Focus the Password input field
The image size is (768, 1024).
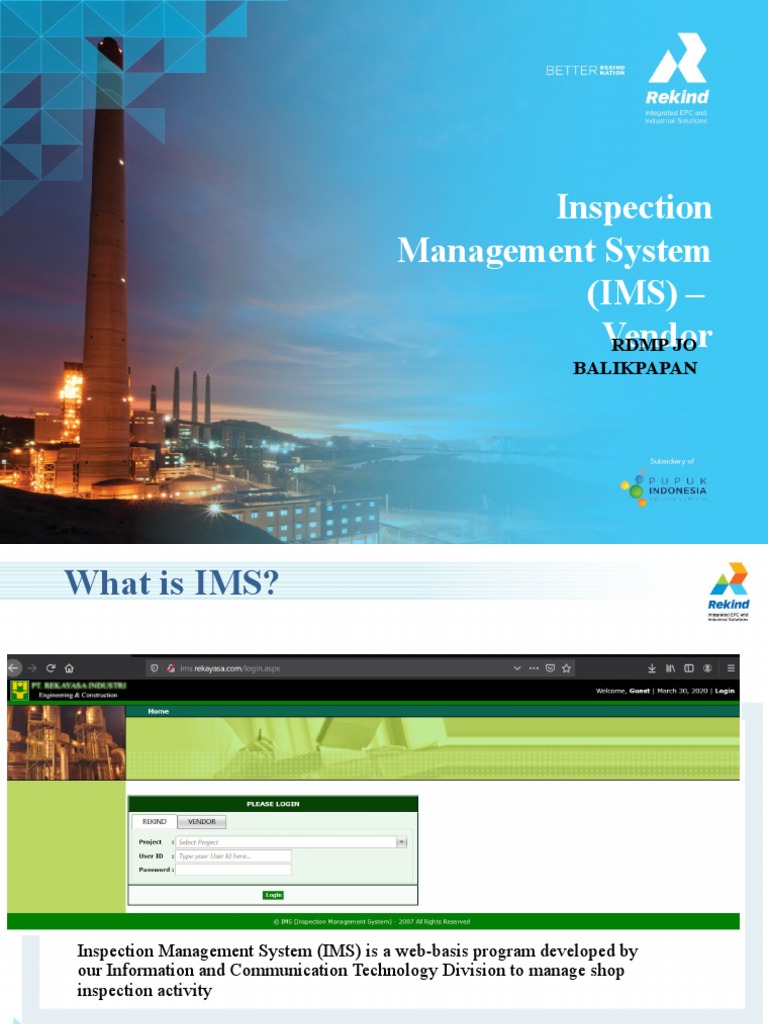233,870
